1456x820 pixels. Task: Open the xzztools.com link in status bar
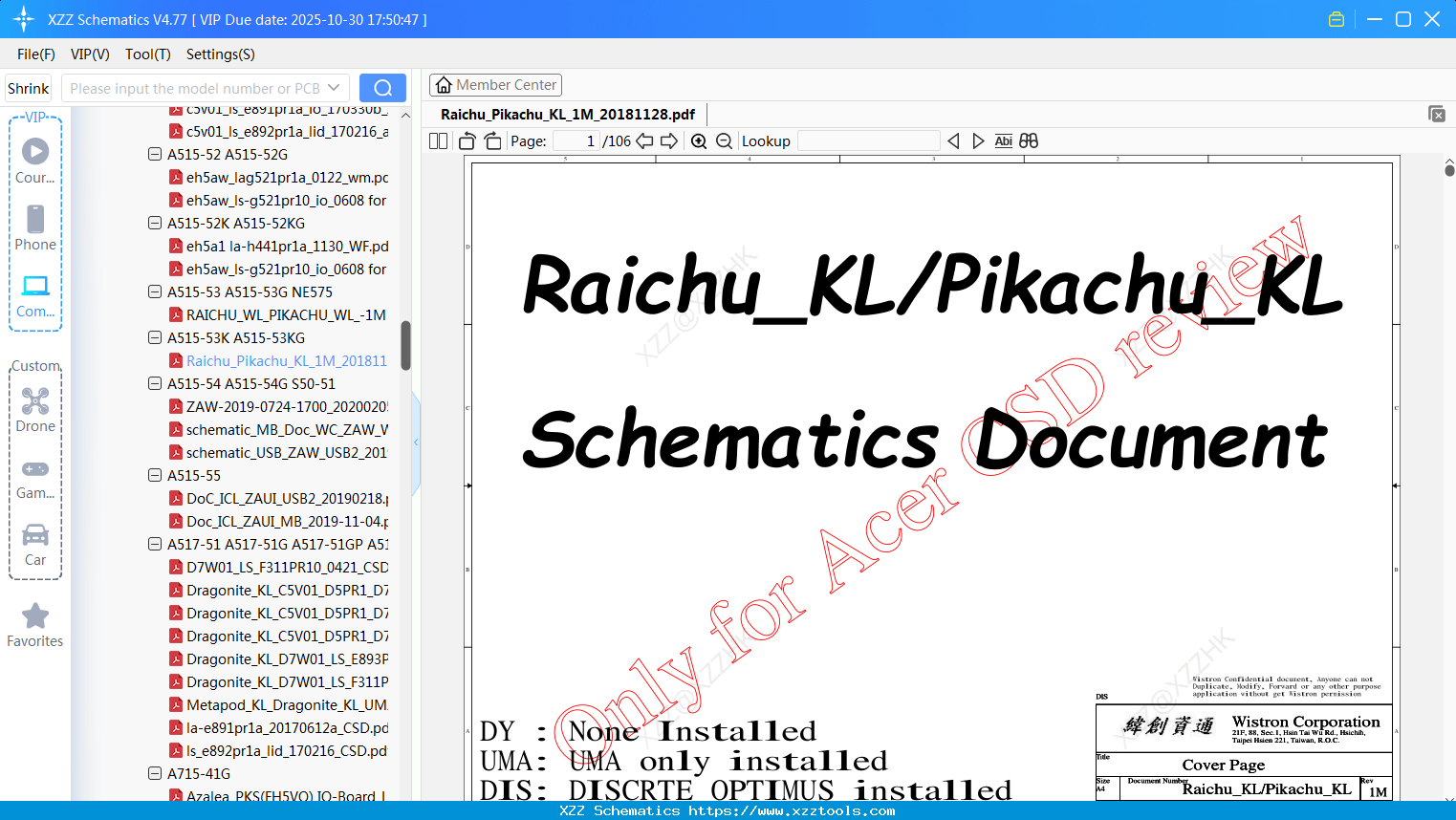[x=792, y=810]
